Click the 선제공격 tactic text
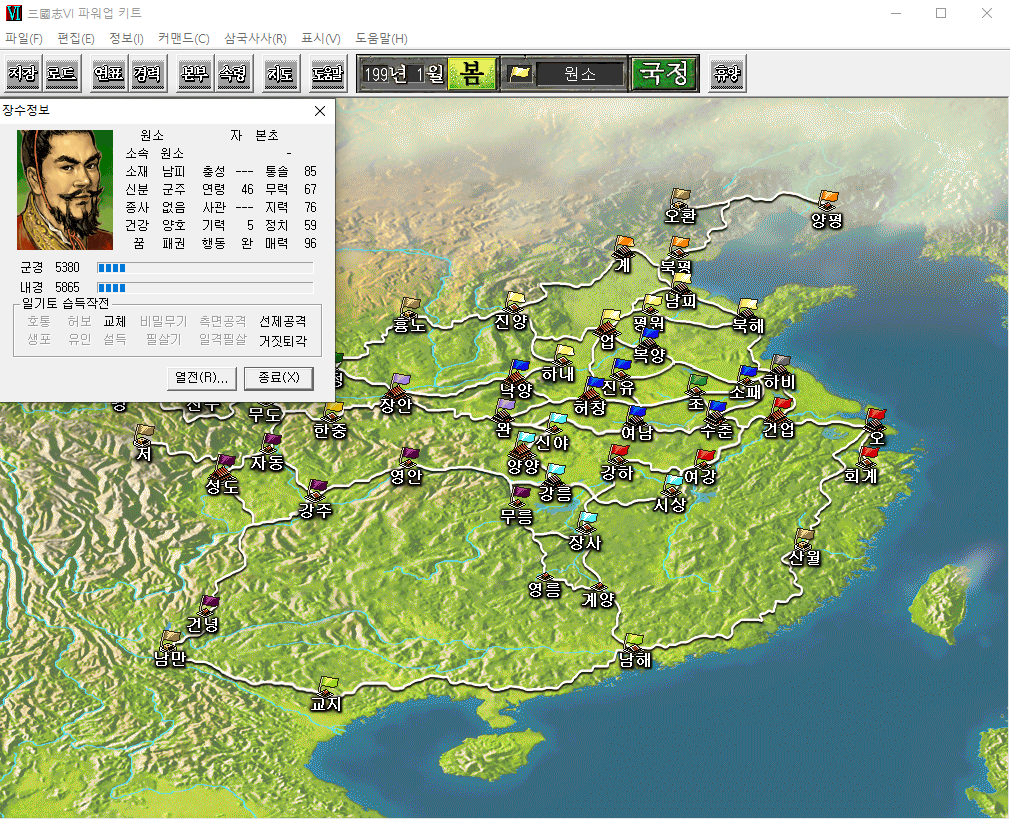Image resolution: width=1010 pixels, height=820 pixels. click(x=283, y=321)
